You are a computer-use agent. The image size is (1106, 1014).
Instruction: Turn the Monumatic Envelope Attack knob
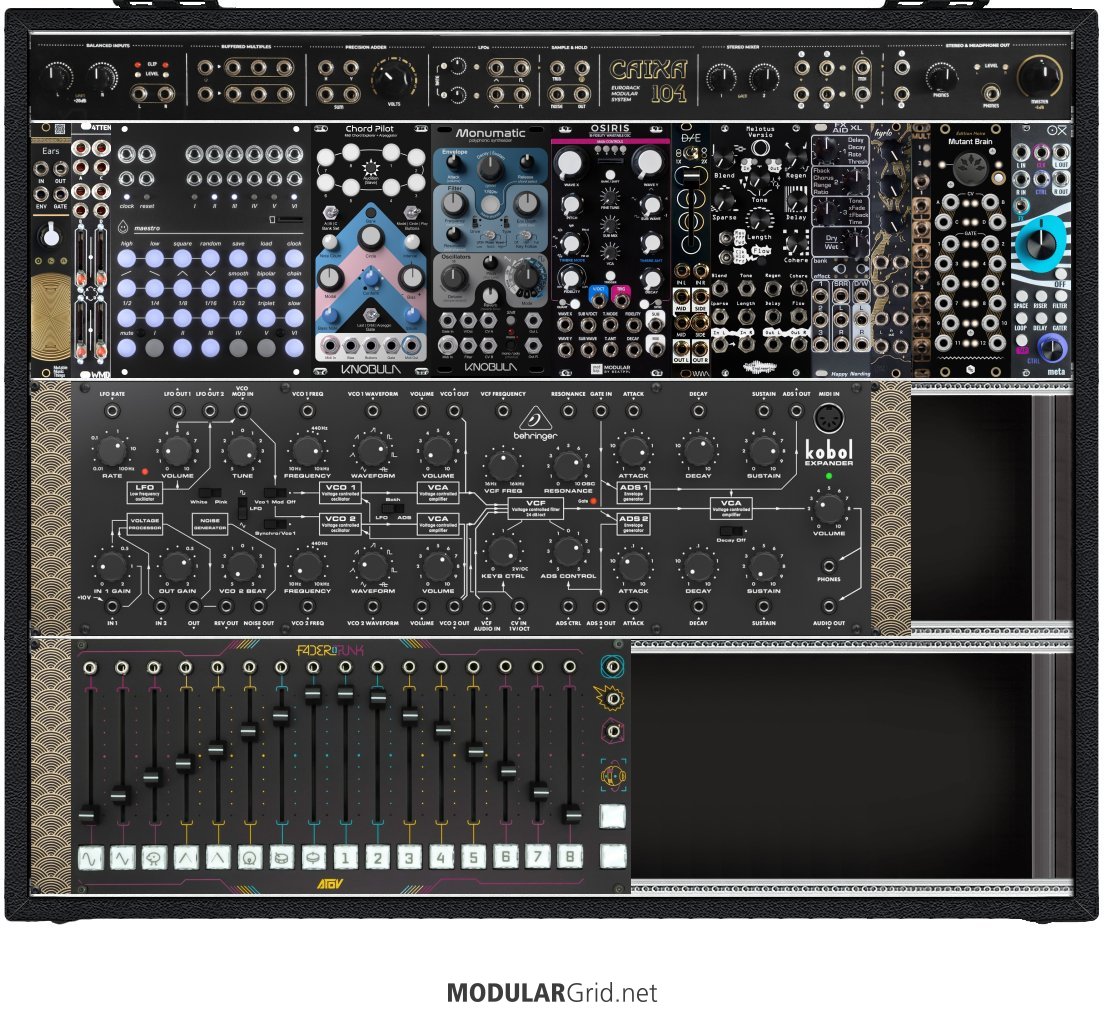tap(454, 161)
